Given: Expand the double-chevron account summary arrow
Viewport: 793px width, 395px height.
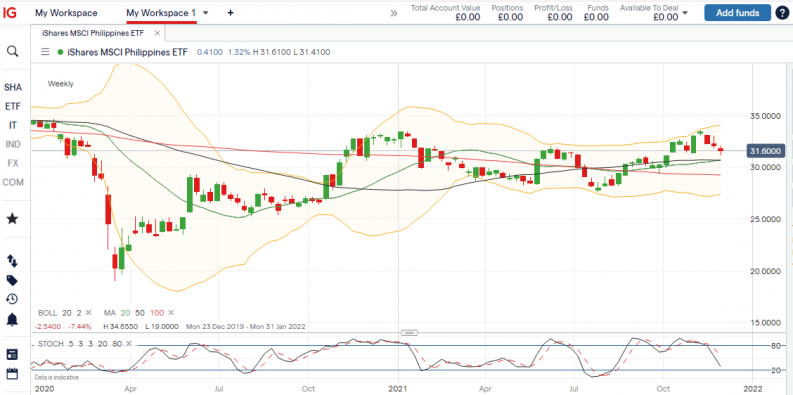Looking at the screenshot, I should pyautogui.click(x=394, y=13).
